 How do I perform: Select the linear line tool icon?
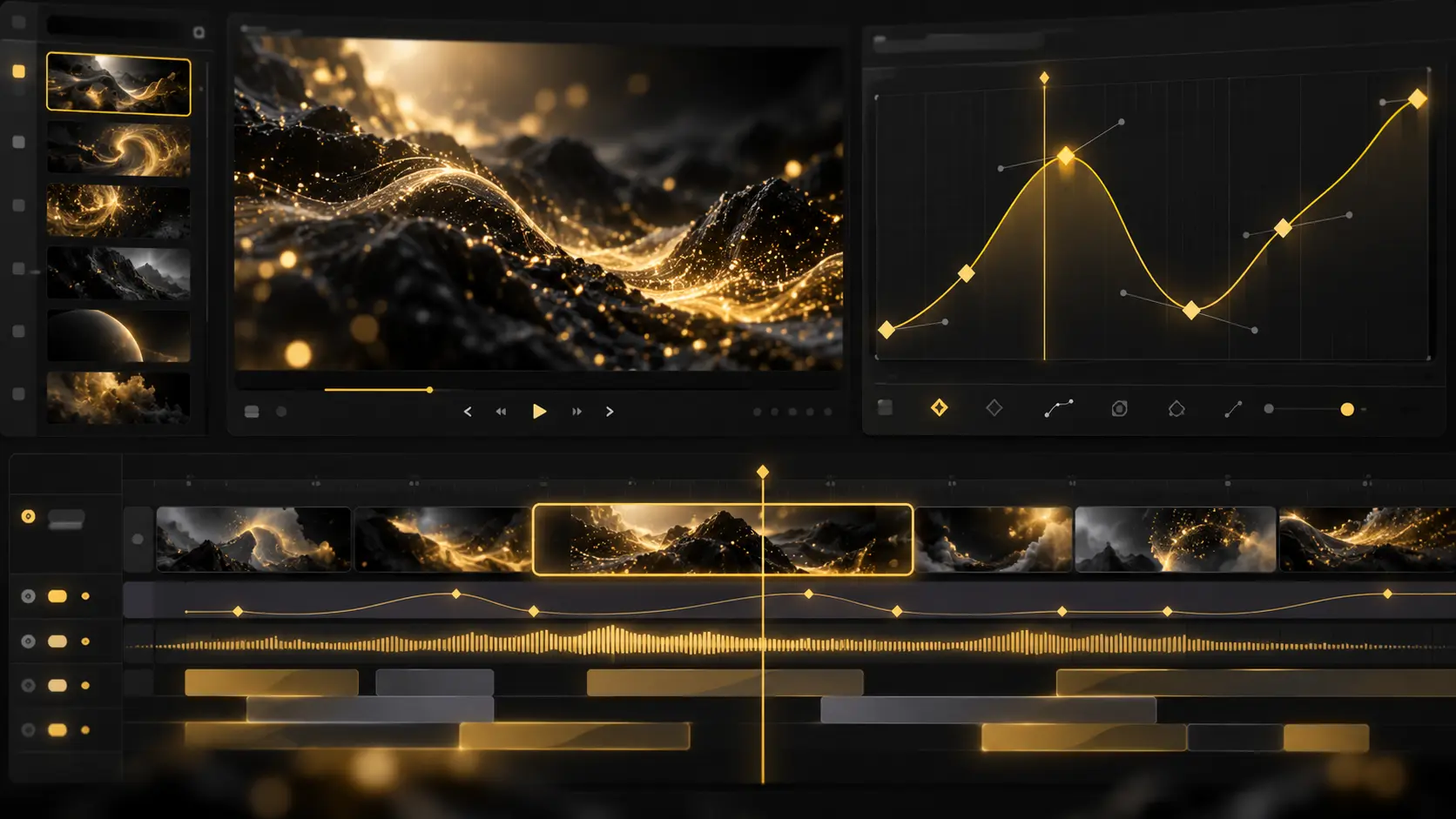click(x=1233, y=408)
